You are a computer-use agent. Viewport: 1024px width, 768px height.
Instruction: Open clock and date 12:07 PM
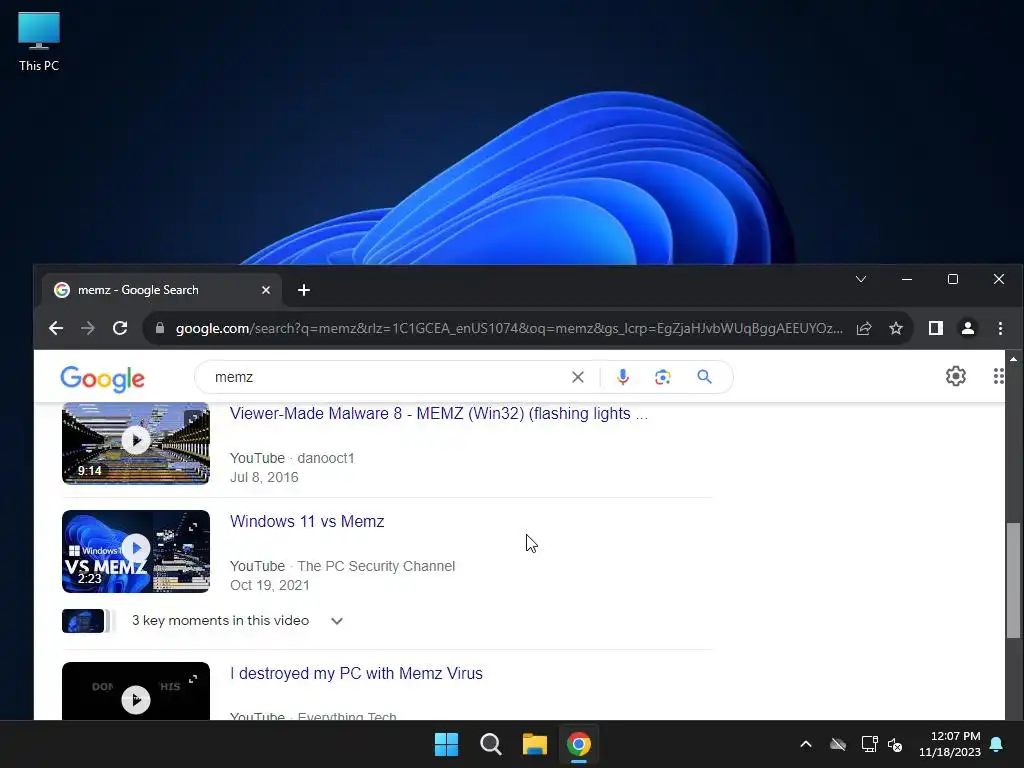pos(950,744)
